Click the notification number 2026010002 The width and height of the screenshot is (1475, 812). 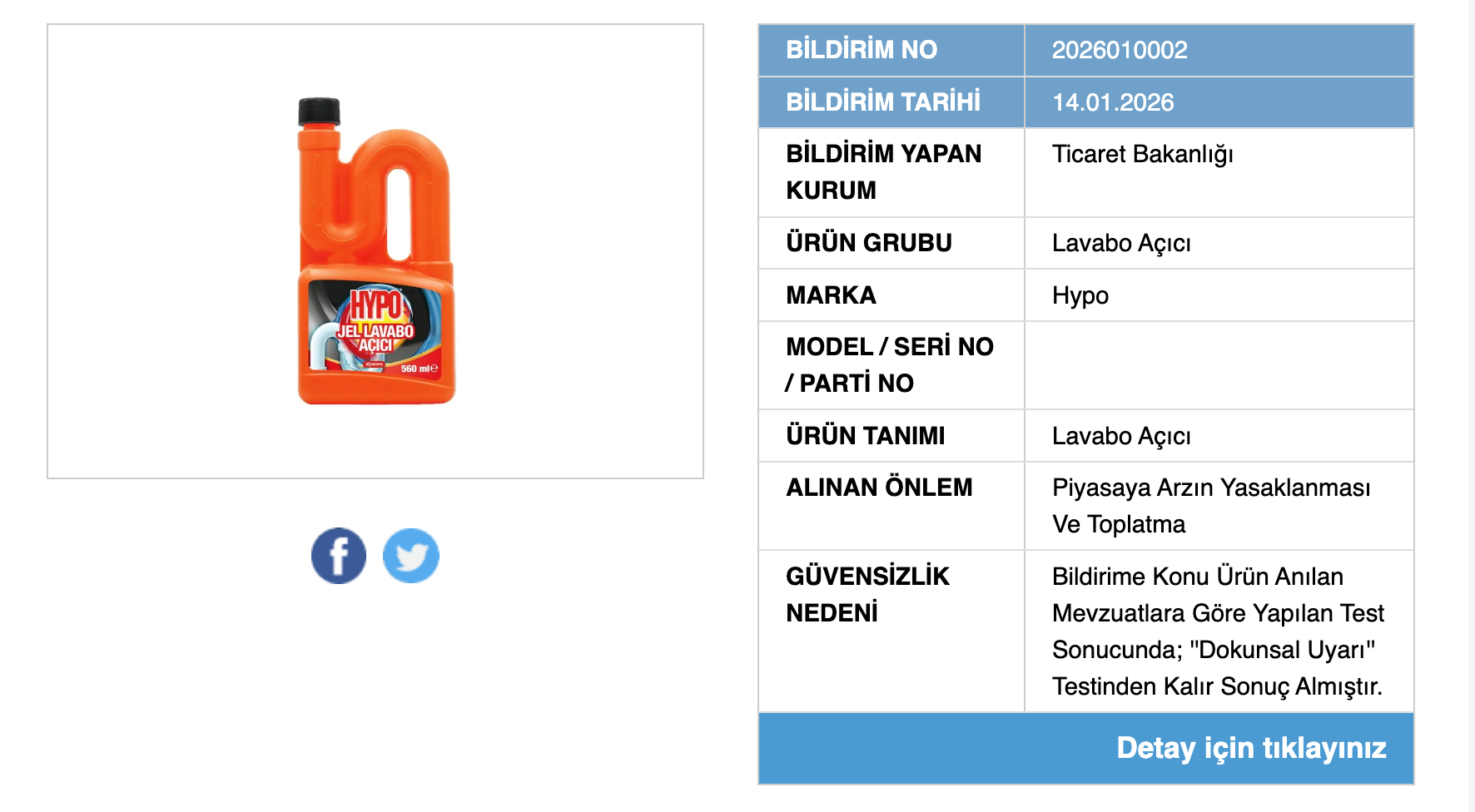click(1119, 50)
